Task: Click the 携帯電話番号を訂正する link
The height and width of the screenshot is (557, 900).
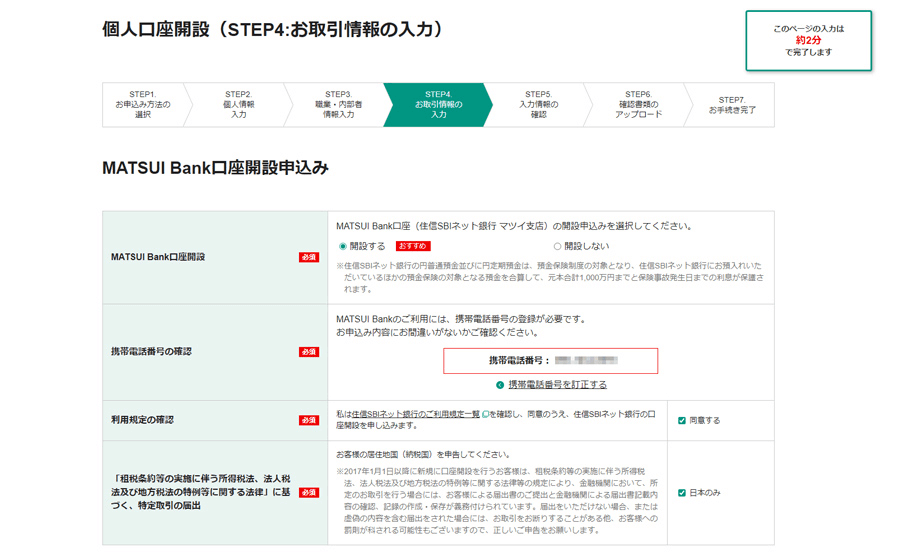Action: click(x=557, y=385)
